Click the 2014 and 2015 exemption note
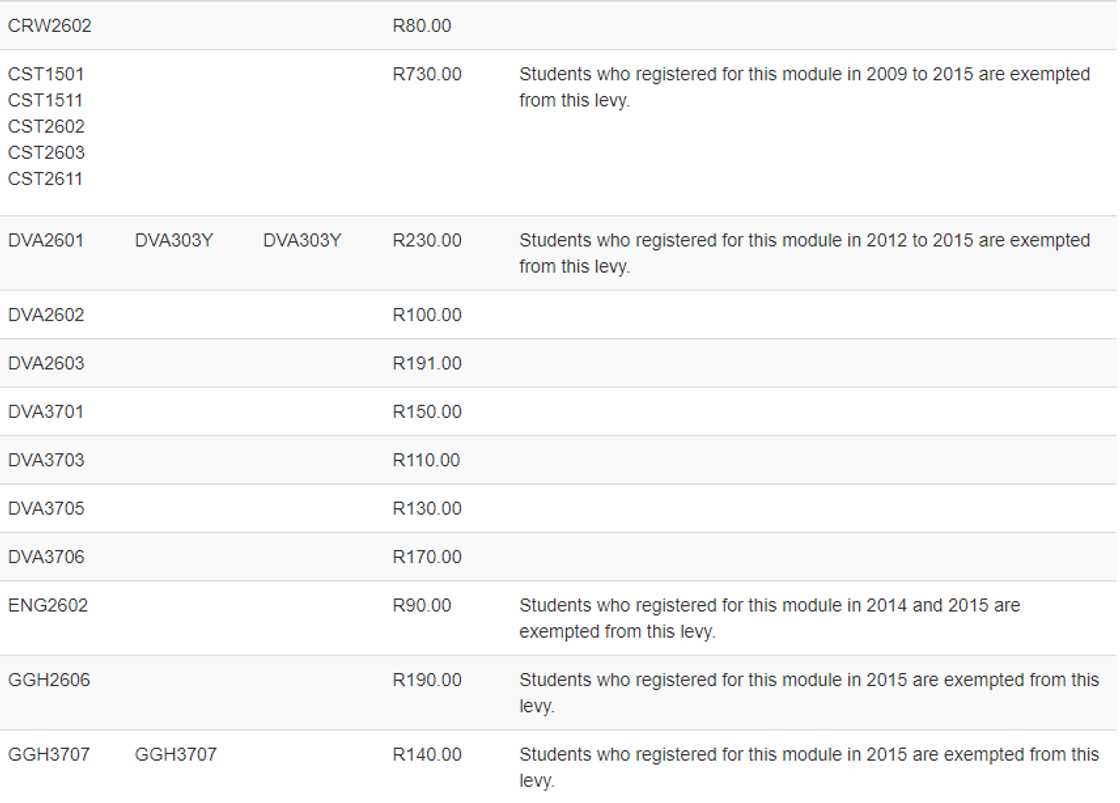Viewport: 1120px width, 803px height. [769, 618]
